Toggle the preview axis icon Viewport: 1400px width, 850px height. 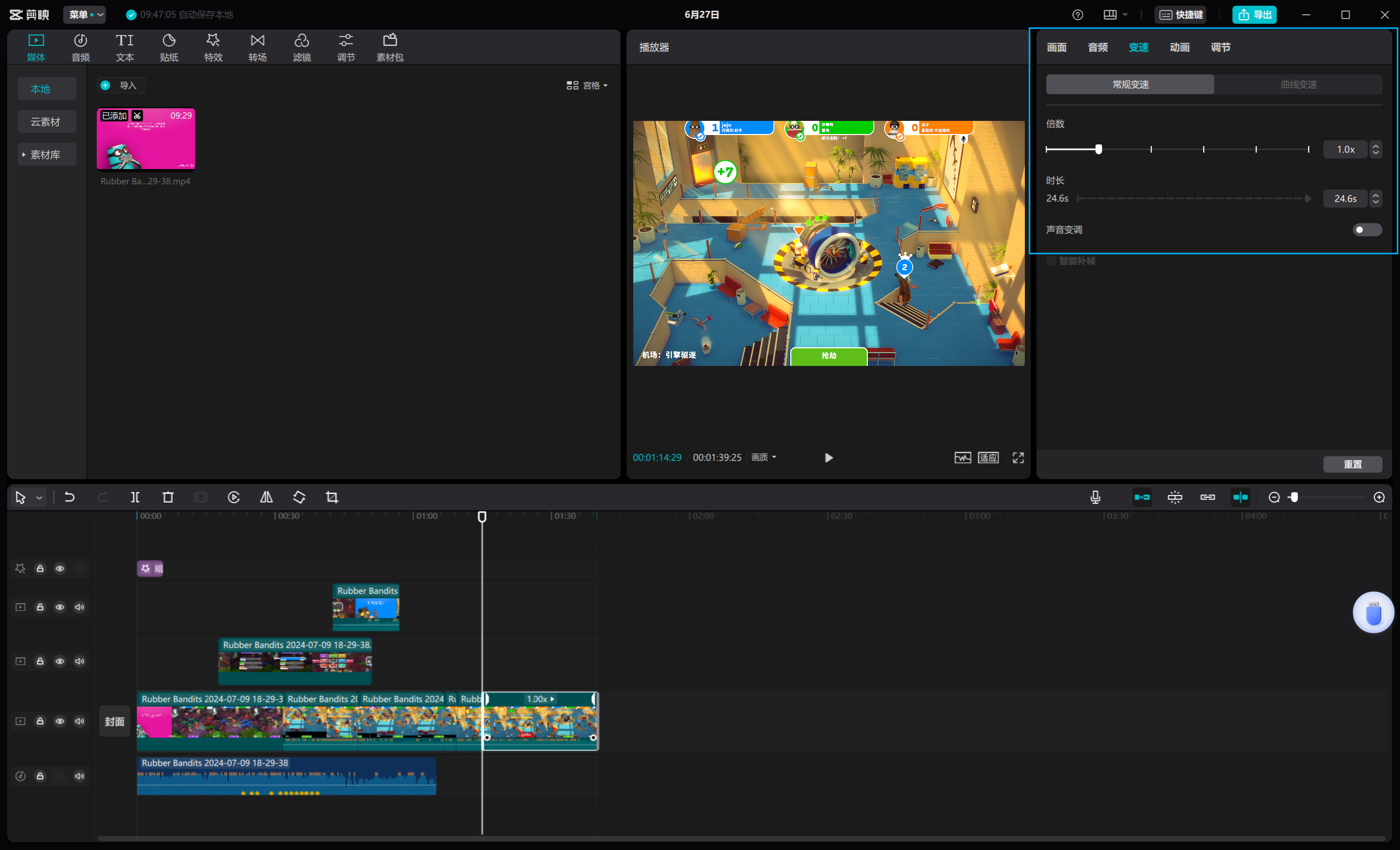tap(1240, 497)
